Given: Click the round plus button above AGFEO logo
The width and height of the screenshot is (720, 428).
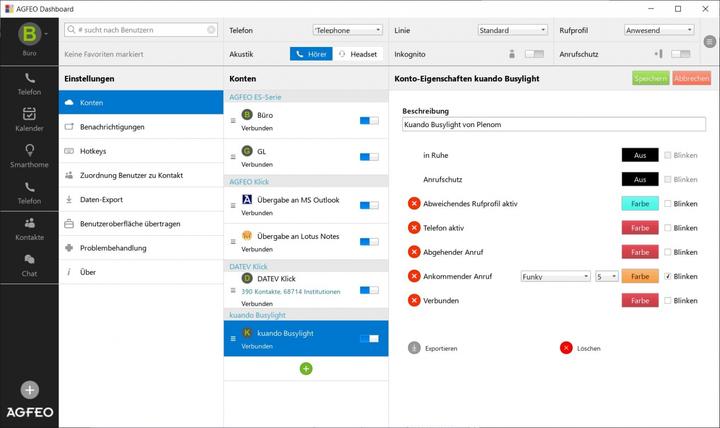Looking at the screenshot, I should (x=29, y=390).
